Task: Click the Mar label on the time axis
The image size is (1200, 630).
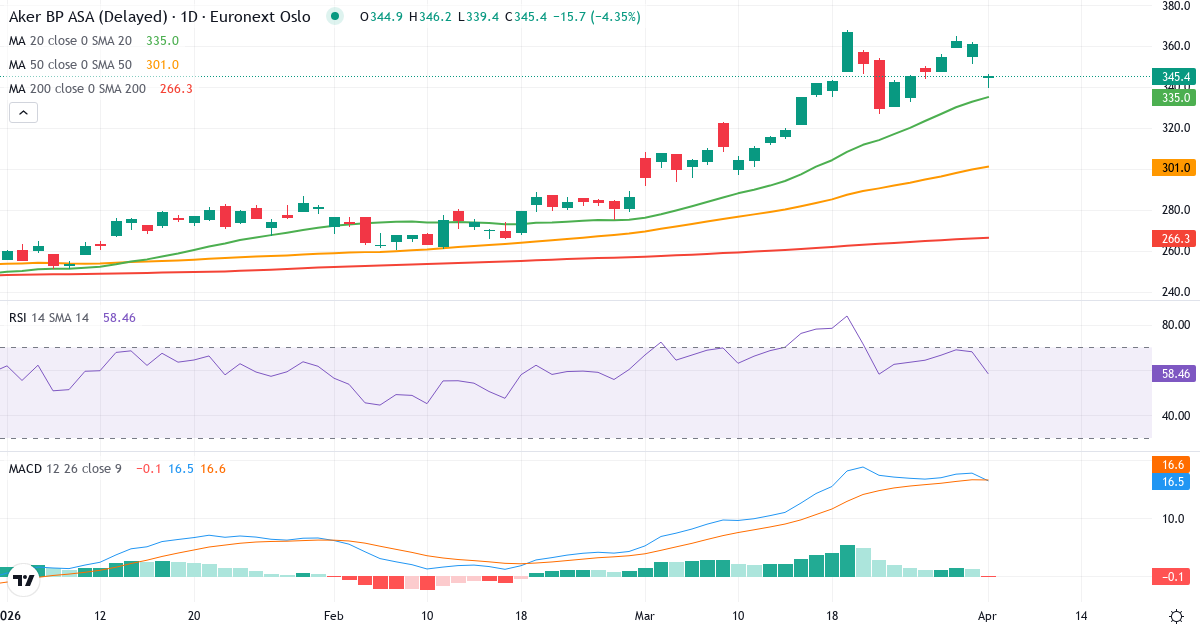Action: pos(645,617)
